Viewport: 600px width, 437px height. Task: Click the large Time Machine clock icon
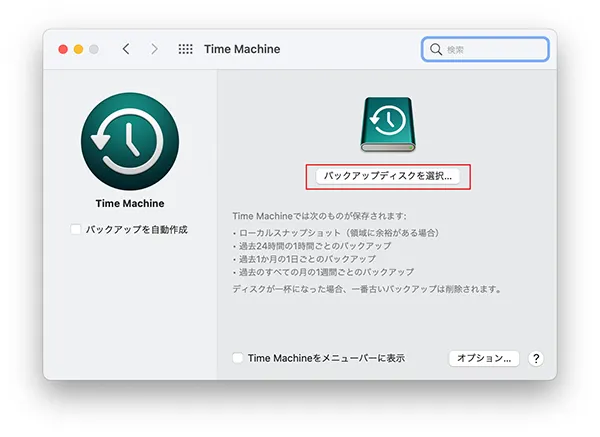pyautogui.click(x=130, y=141)
